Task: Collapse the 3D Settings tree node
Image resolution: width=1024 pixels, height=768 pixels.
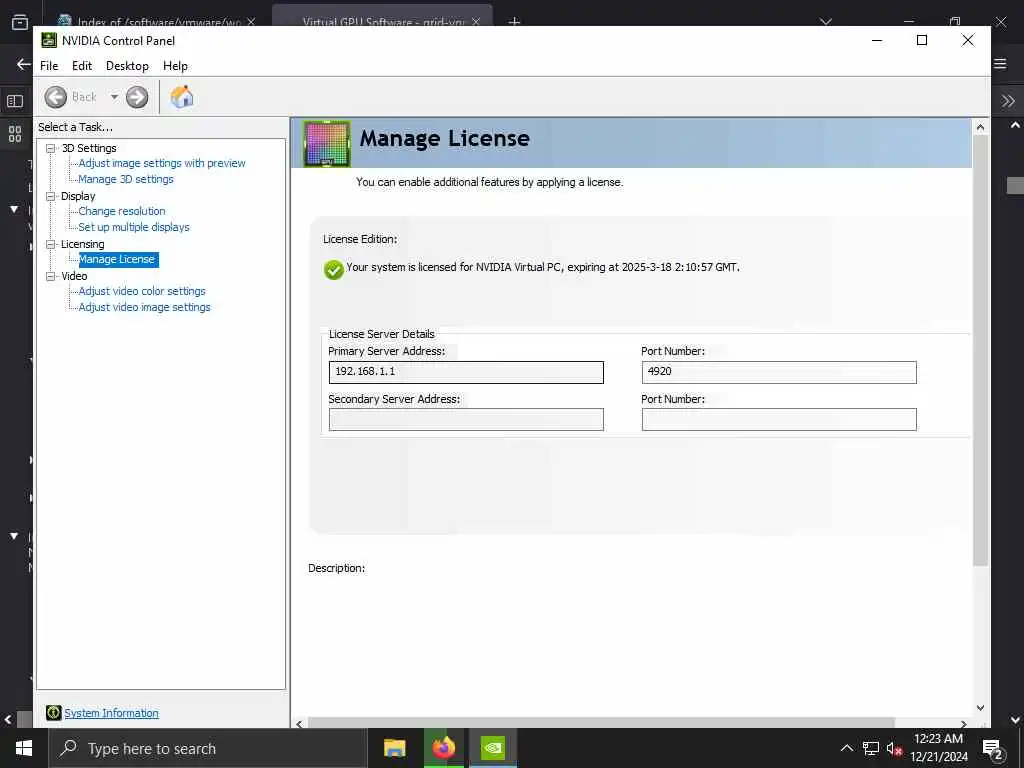Action: click(x=50, y=148)
